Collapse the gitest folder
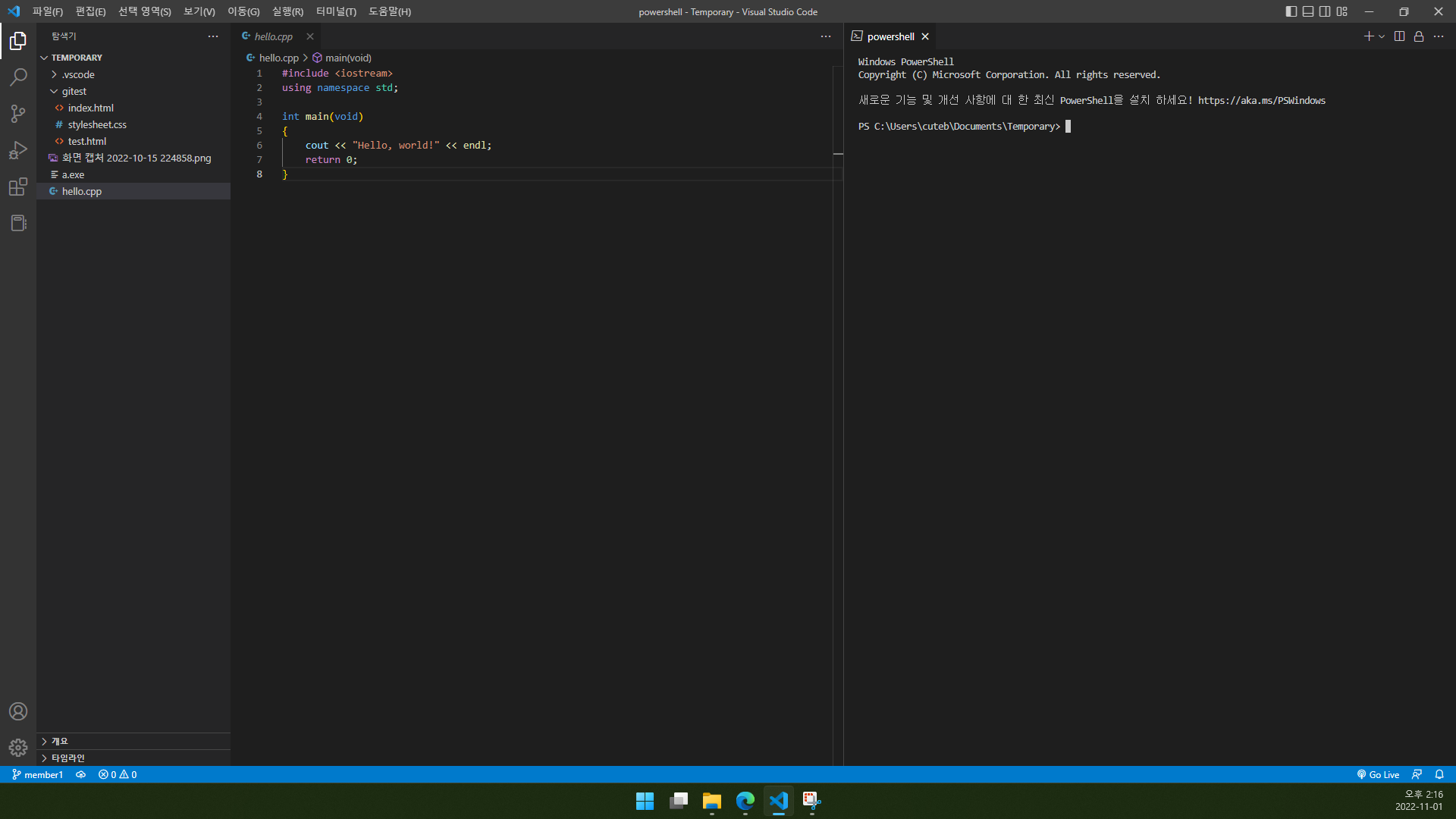The width and height of the screenshot is (1456, 819). pyautogui.click(x=133, y=91)
